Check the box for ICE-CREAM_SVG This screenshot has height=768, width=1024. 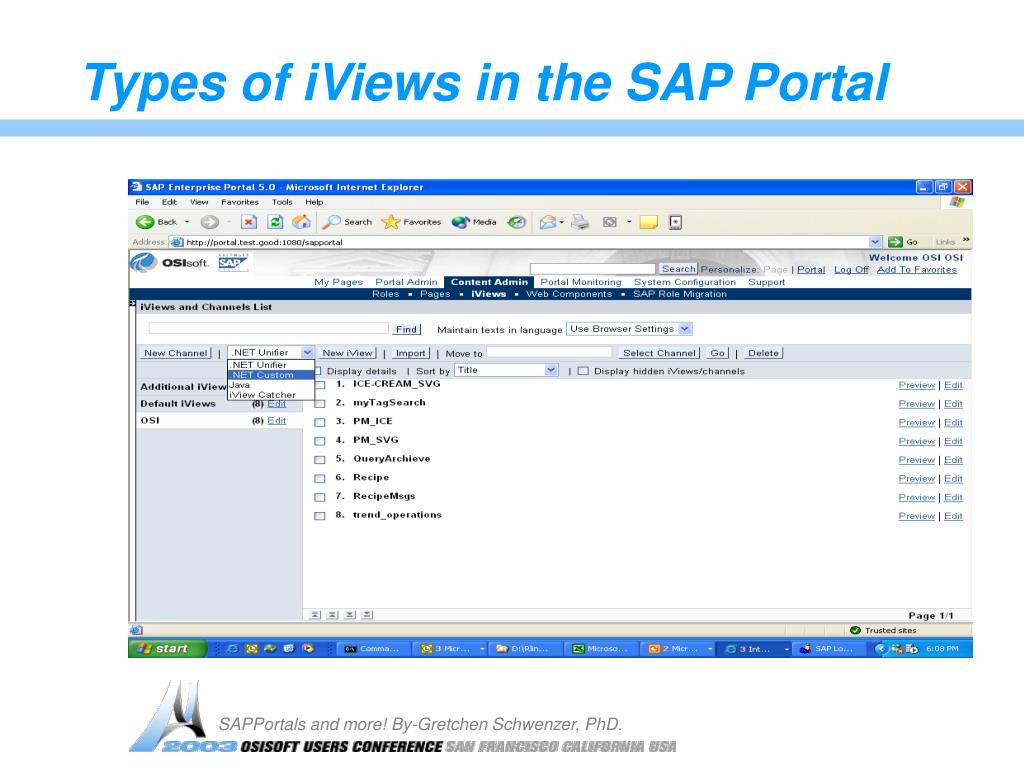[x=320, y=385]
